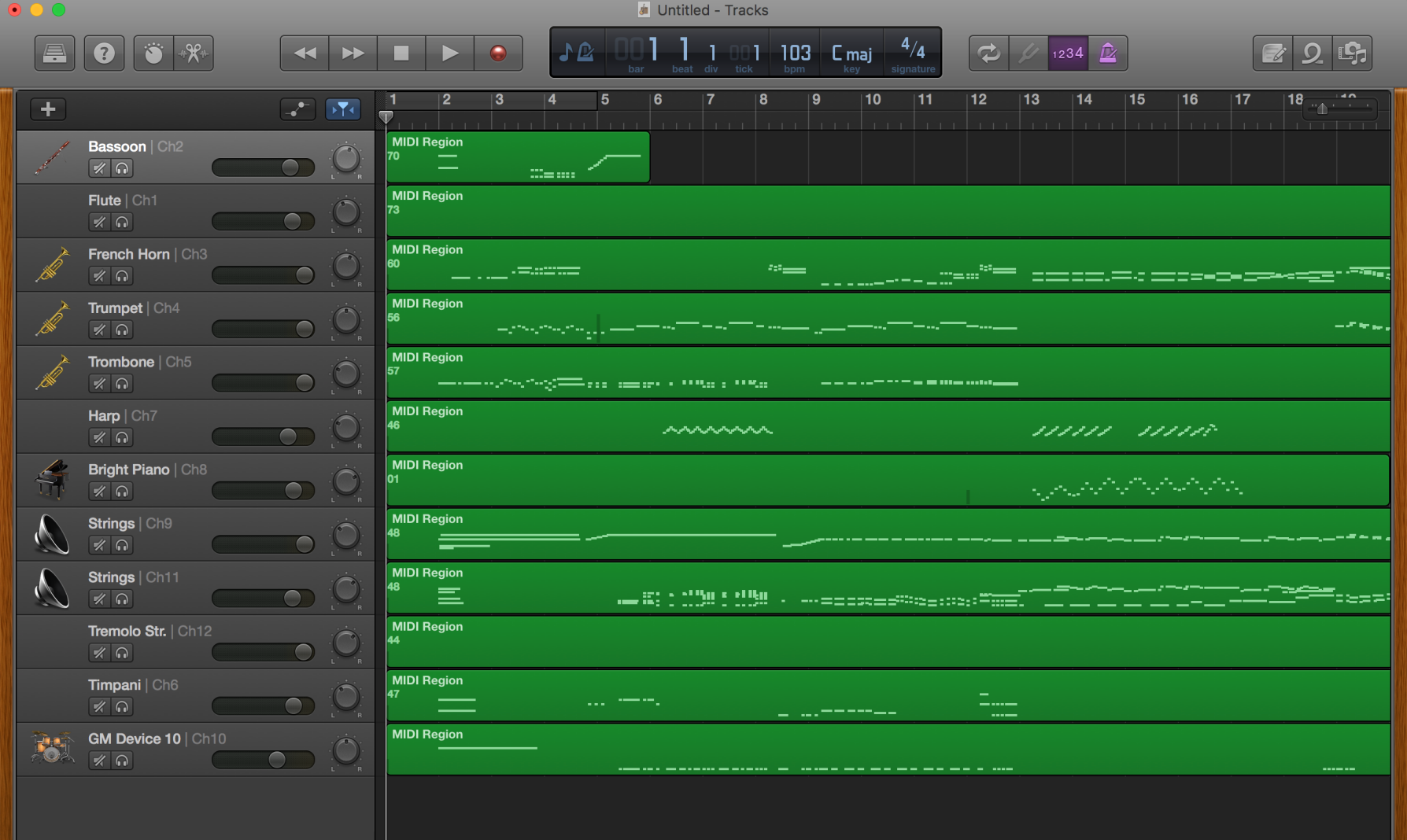
Task: Turn off the metronome click
Action: pos(1108,53)
